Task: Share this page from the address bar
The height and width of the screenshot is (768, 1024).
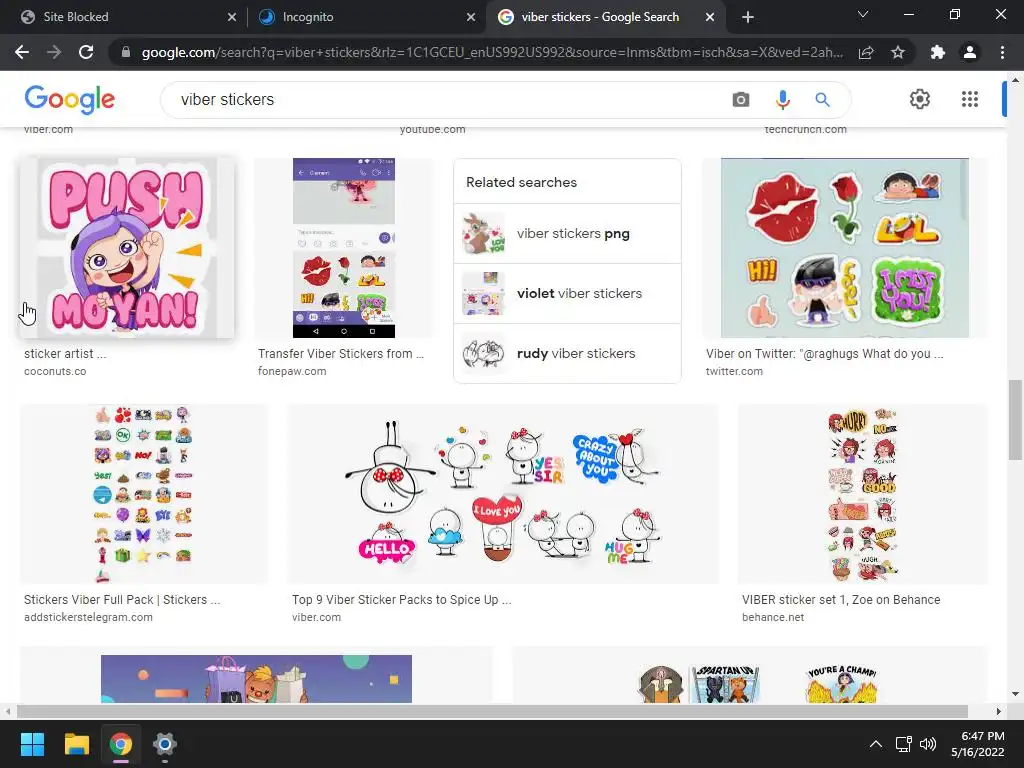Action: (x=866, y=52)
